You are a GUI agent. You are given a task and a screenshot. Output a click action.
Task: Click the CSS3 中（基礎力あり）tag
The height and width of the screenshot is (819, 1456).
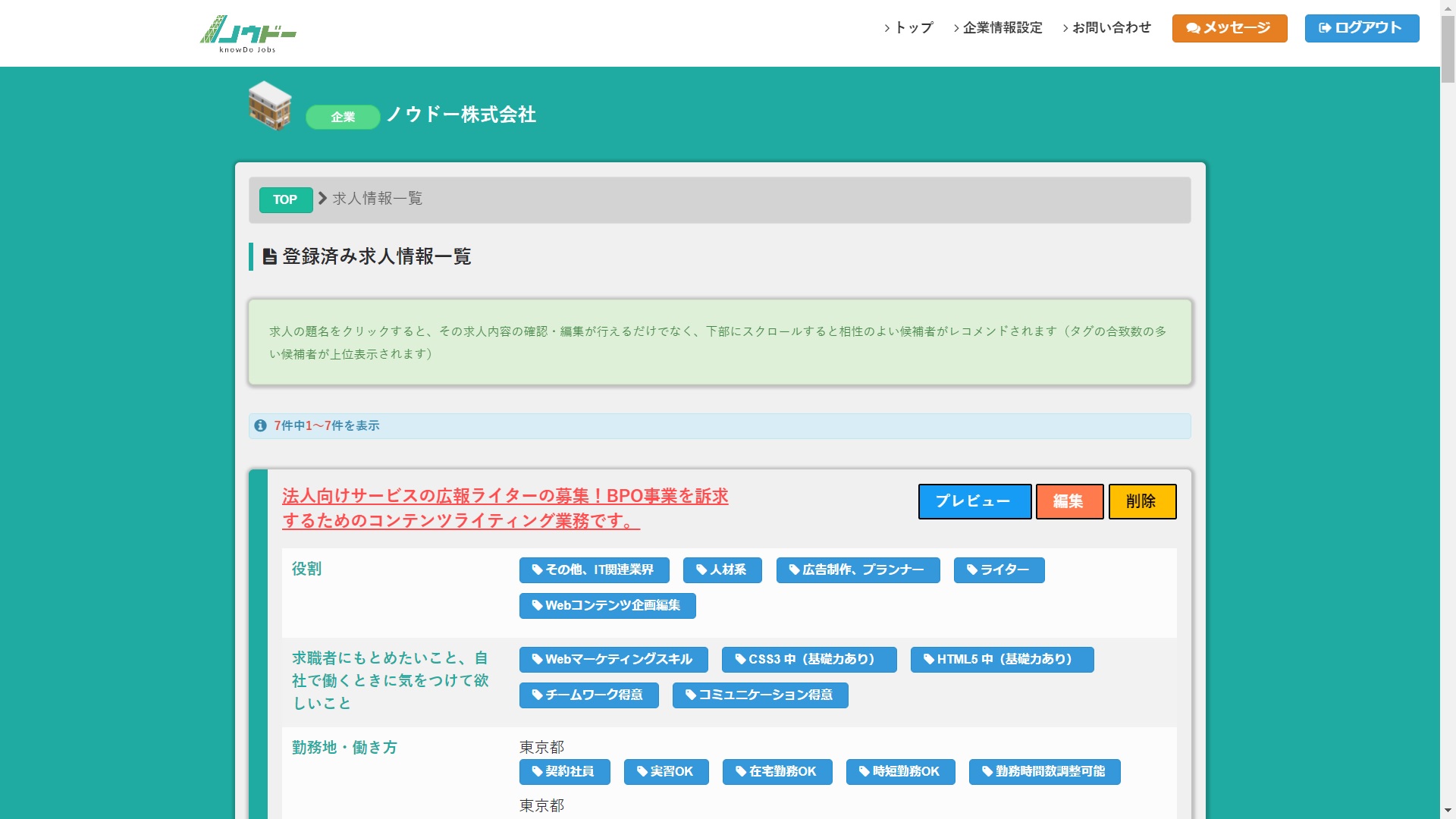[x=809, y=660]
